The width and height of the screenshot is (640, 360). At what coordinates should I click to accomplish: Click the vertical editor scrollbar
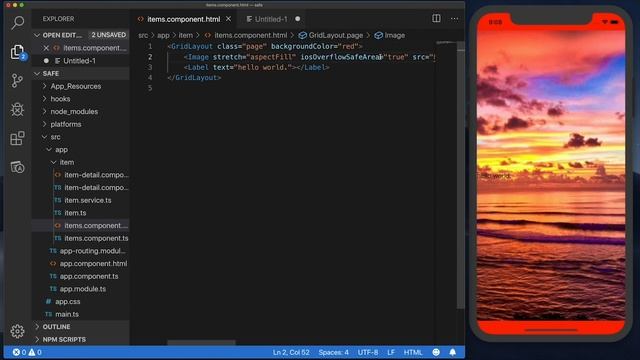[x=461, y=176]
